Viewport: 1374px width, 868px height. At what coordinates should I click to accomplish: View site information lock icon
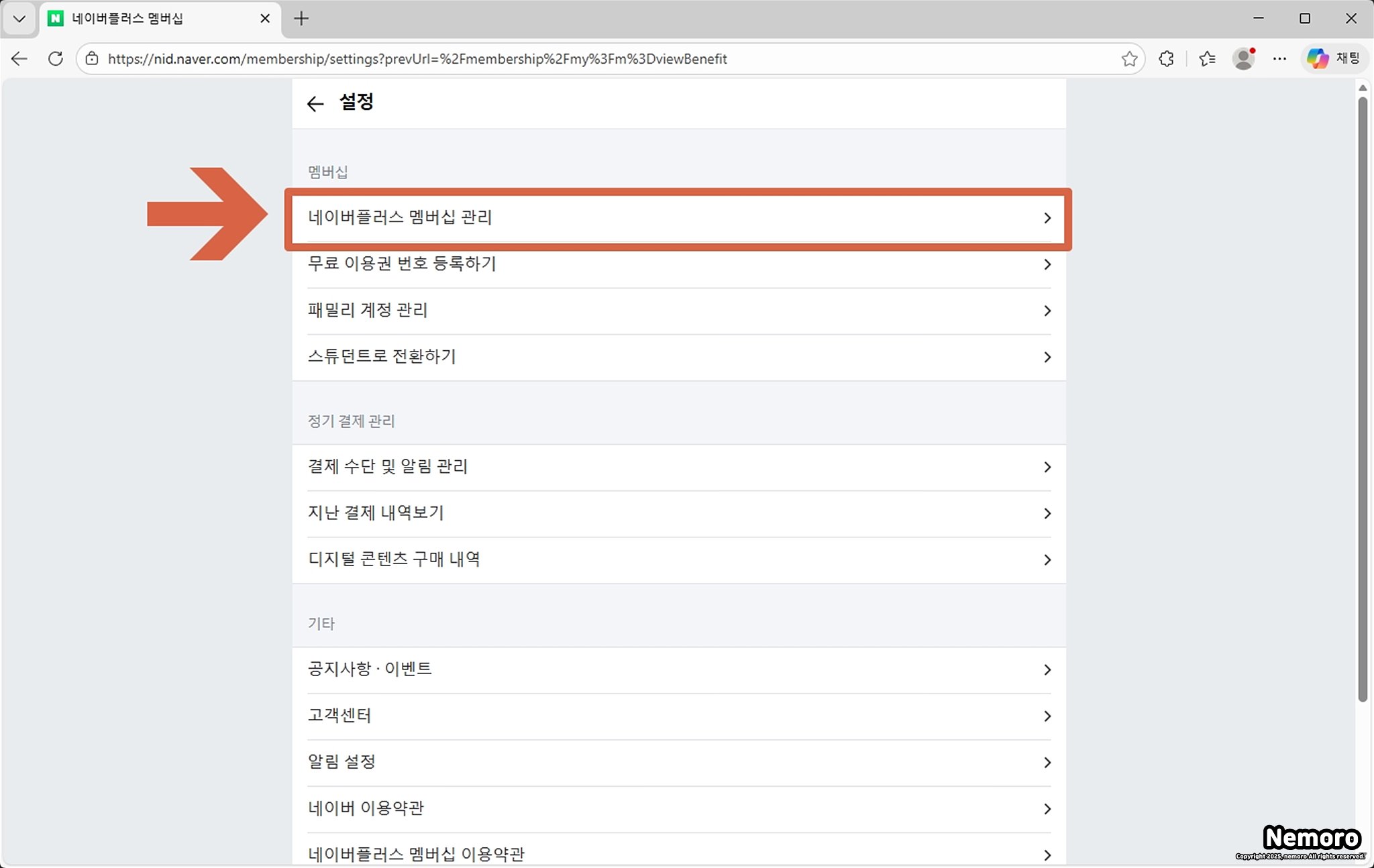pyautogui.click(x=92, y=59)
